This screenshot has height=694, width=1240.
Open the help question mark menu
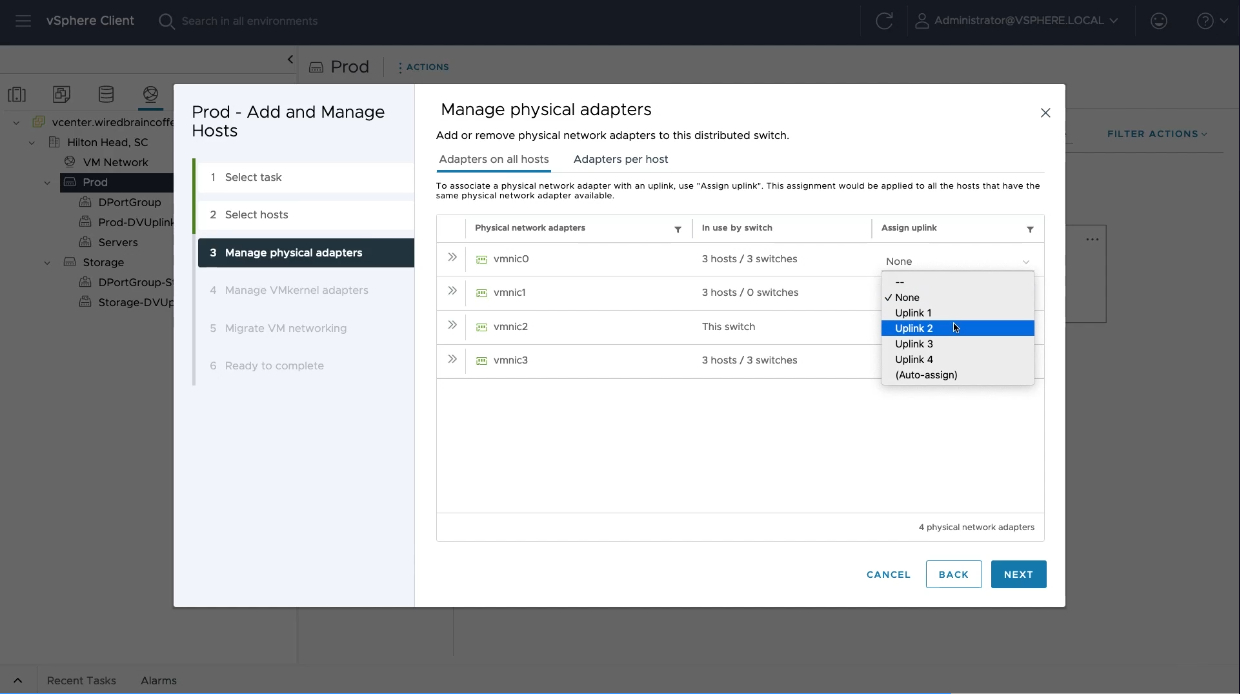click(1211, 21)
